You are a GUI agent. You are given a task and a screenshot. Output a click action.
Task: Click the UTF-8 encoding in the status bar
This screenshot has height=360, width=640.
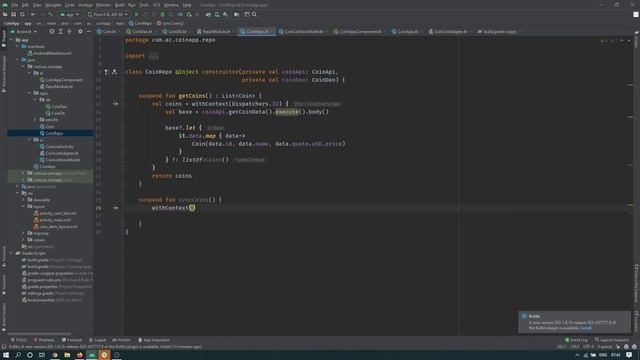(588, 347)
